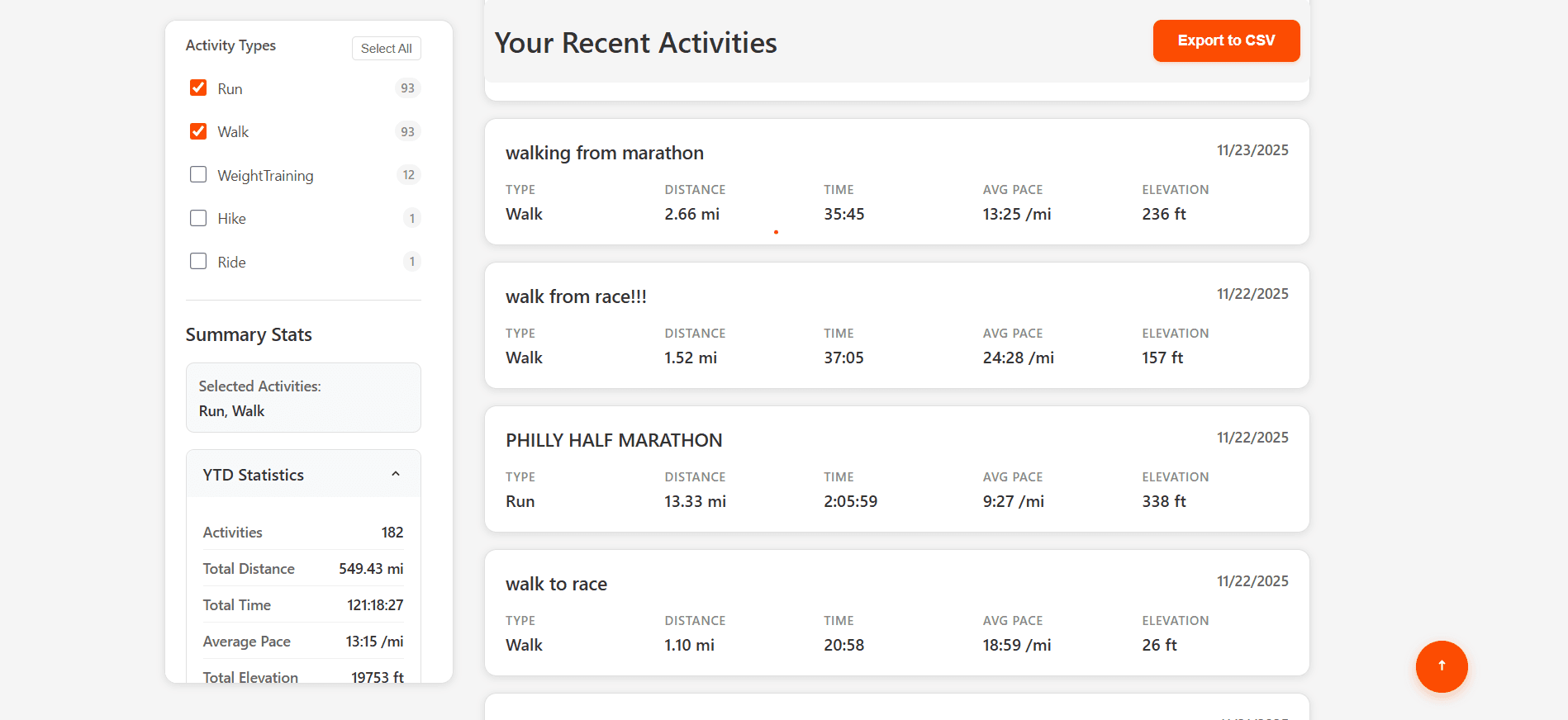Image resolution: width=1568 pixels, height=720 pixels.
Task: Click the Your Recent Activities heading
Action: [634, 42]
